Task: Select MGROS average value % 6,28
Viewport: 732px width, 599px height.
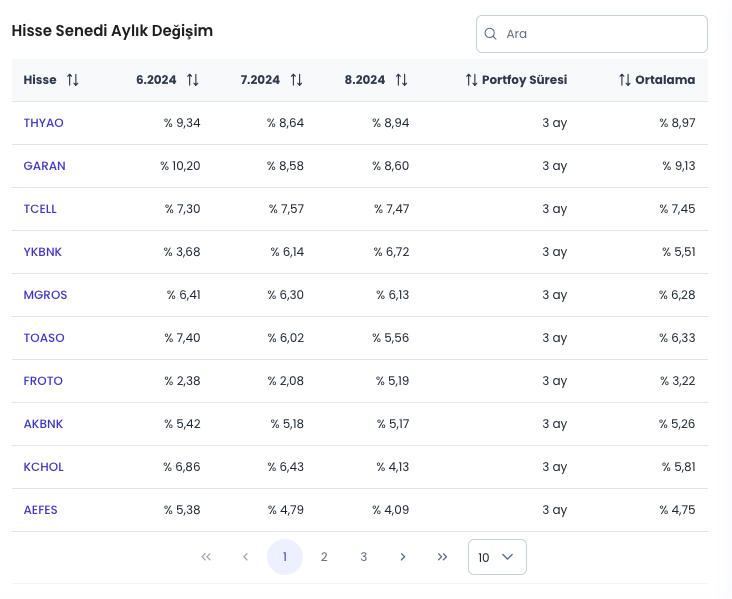Action: pos(677,295)
